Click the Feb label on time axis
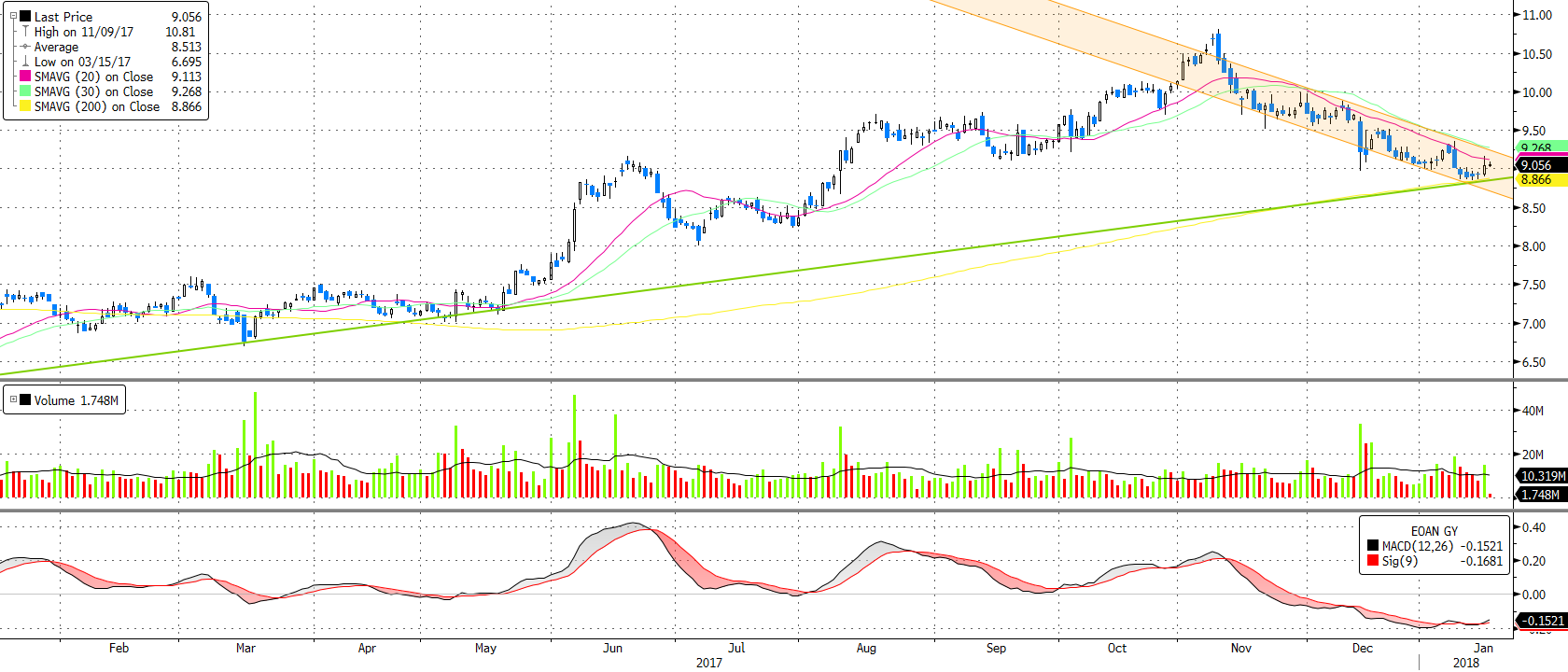Screen dimensions: 1568x672 click(119, 648)
